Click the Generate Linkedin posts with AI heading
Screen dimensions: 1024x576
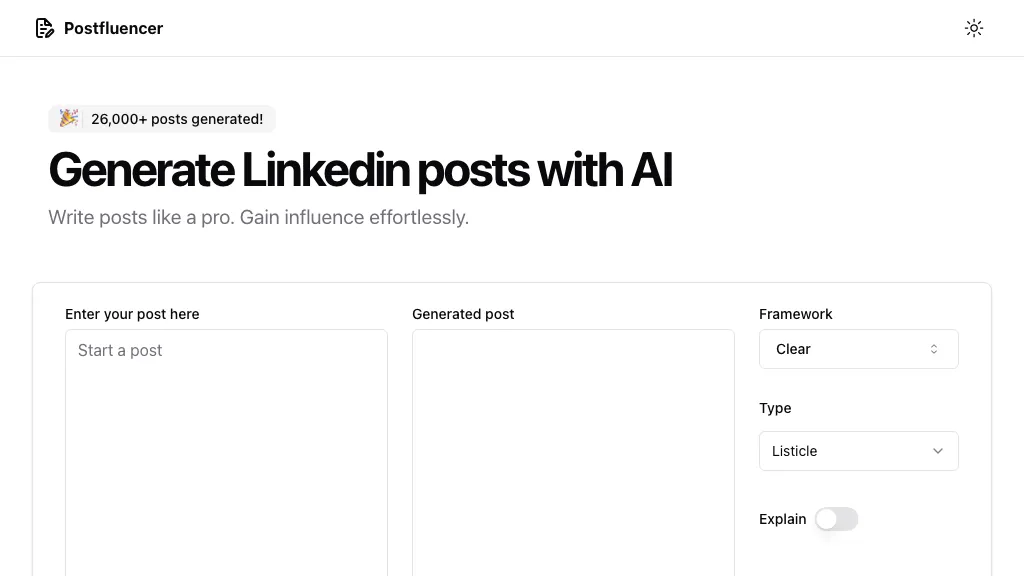click(x=360, y=170)
